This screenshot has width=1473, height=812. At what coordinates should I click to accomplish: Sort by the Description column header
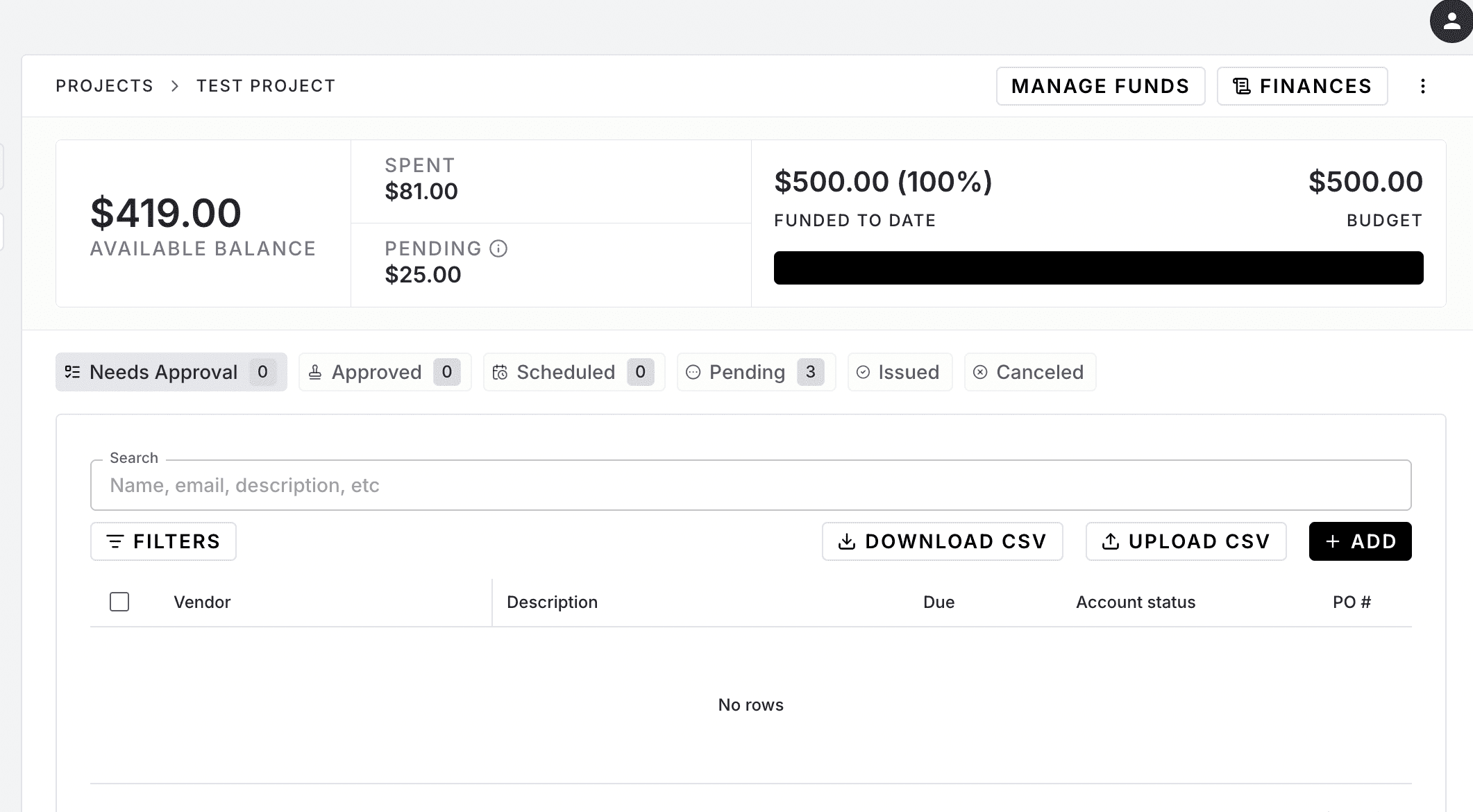[x=552, y=602]
